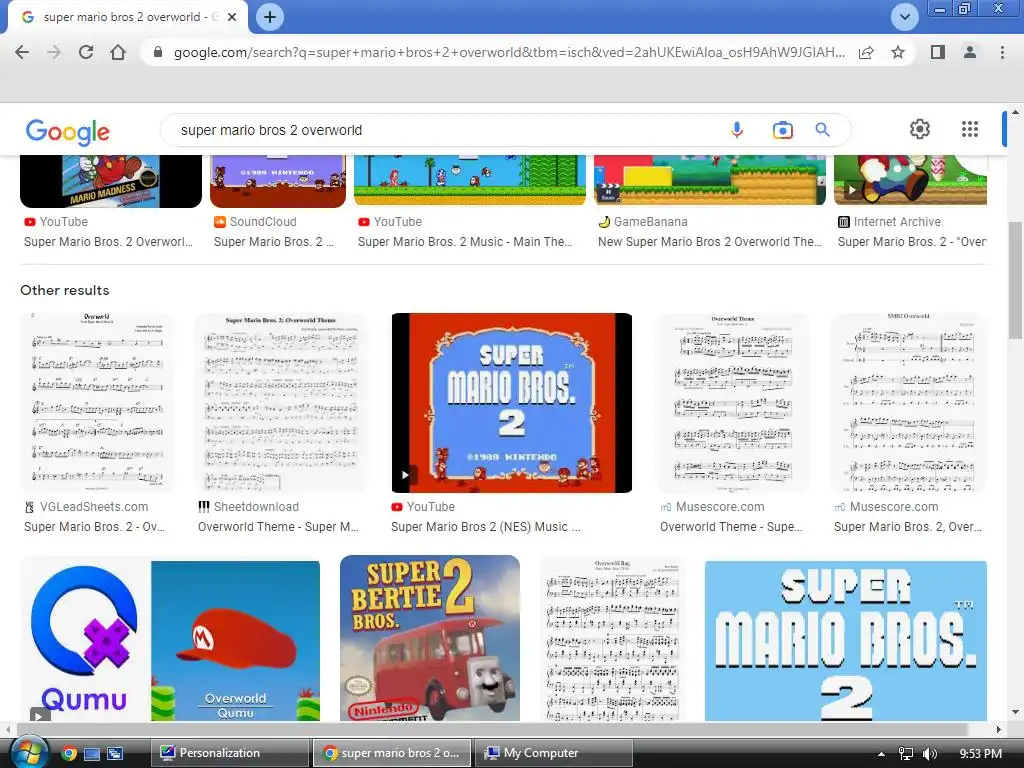The width and height of the screenshot is (1024, 768).
Task: Open the Overworld Qumu Mario cap image
Action: (x=236, y=641)
